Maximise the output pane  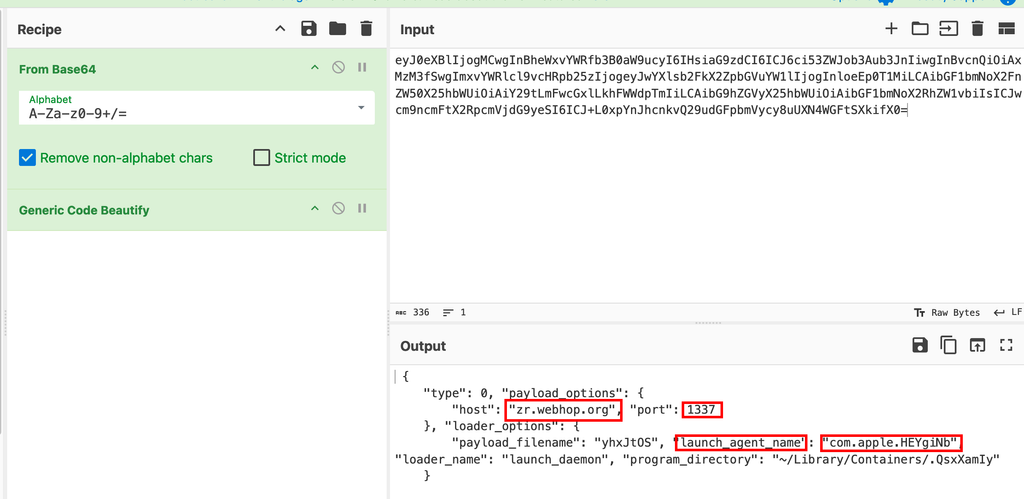[1006, 345]
